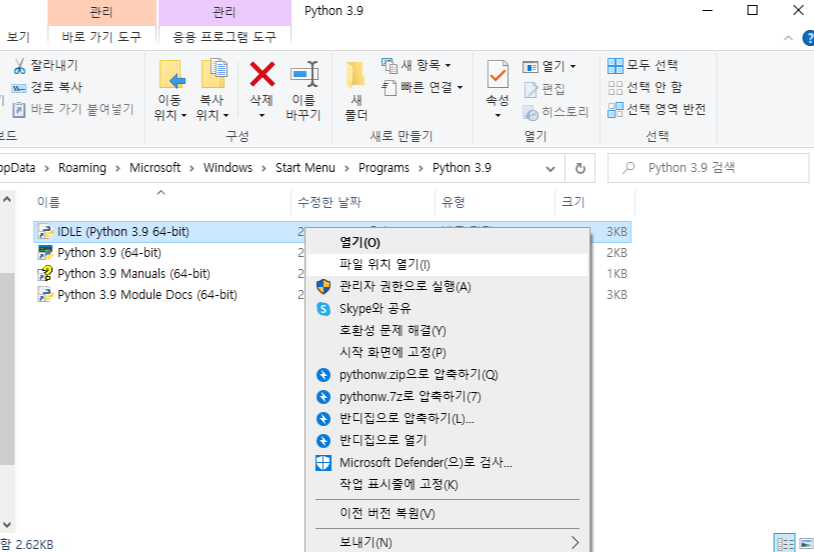This screenshot has height=552, width=814.
Task: Click Invert selection (선택 영역 반전)
Action: [657, 109]
